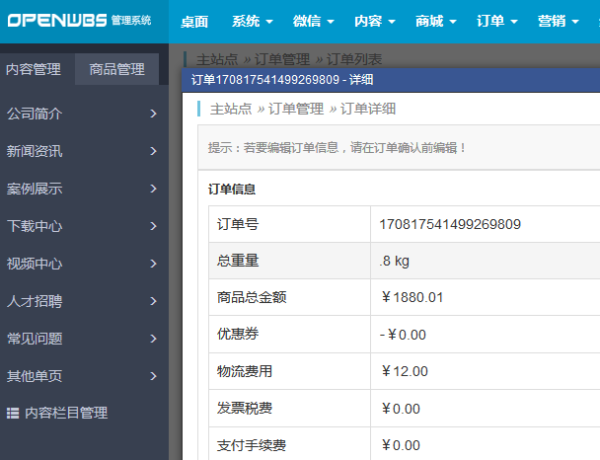The width and height of the screenshot is (600, 460).
Task: Click the list icon beside 内容栏目管理
Action: click(13, 413)
